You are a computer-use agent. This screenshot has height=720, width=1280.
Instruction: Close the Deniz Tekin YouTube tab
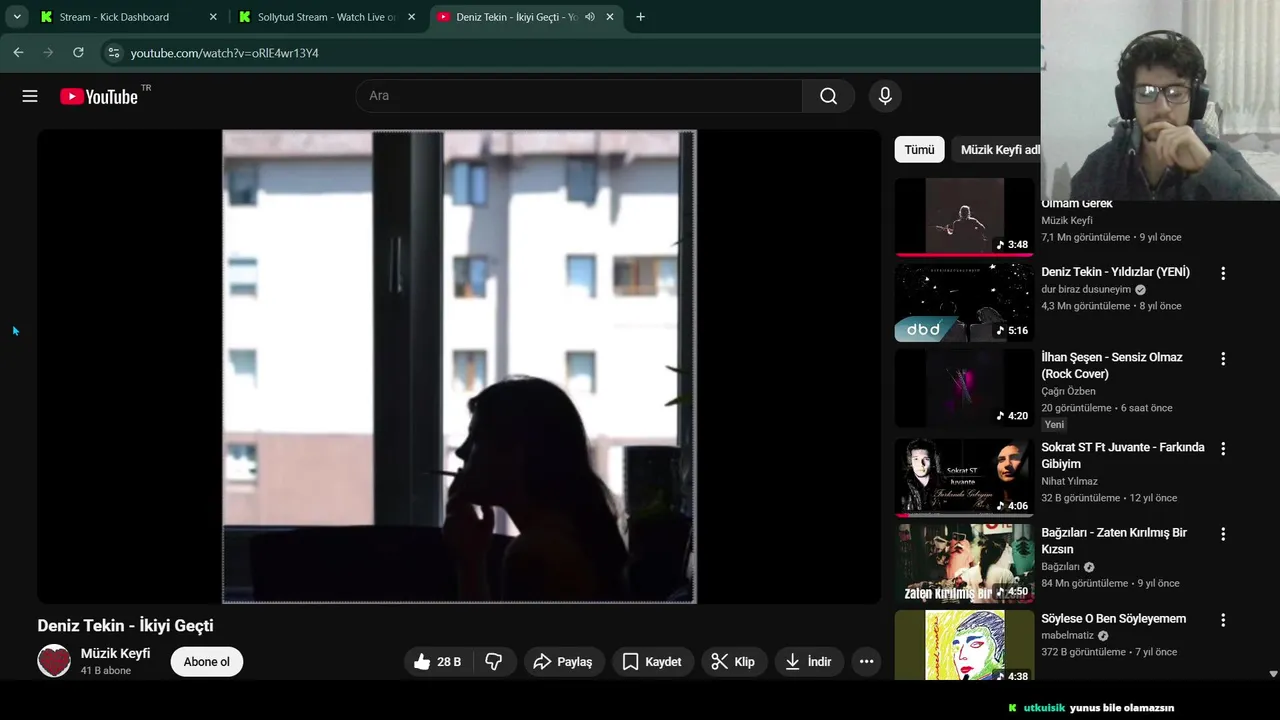coord(610,17)
